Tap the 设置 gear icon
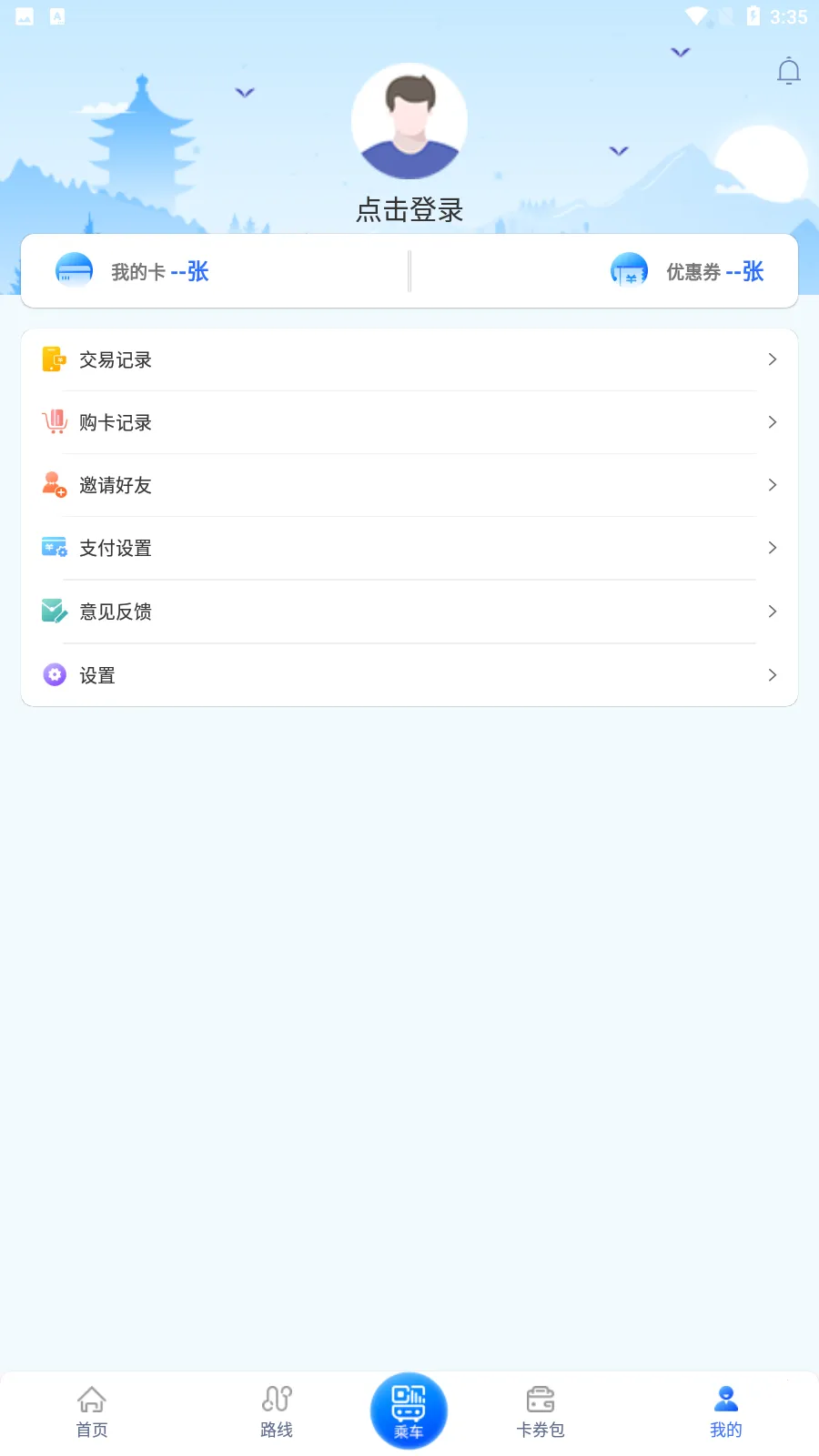 coord(55,675)
